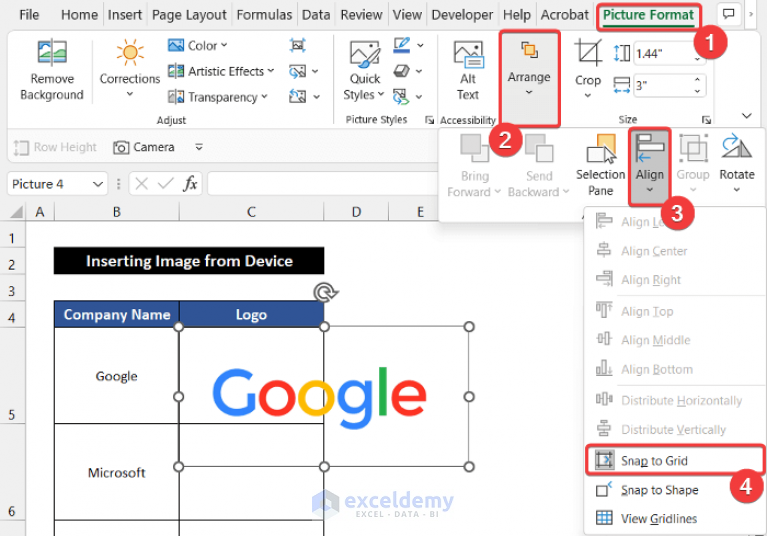Open Transparency options
This screenshot has height=536, width=767.
(x=218, y=97)
